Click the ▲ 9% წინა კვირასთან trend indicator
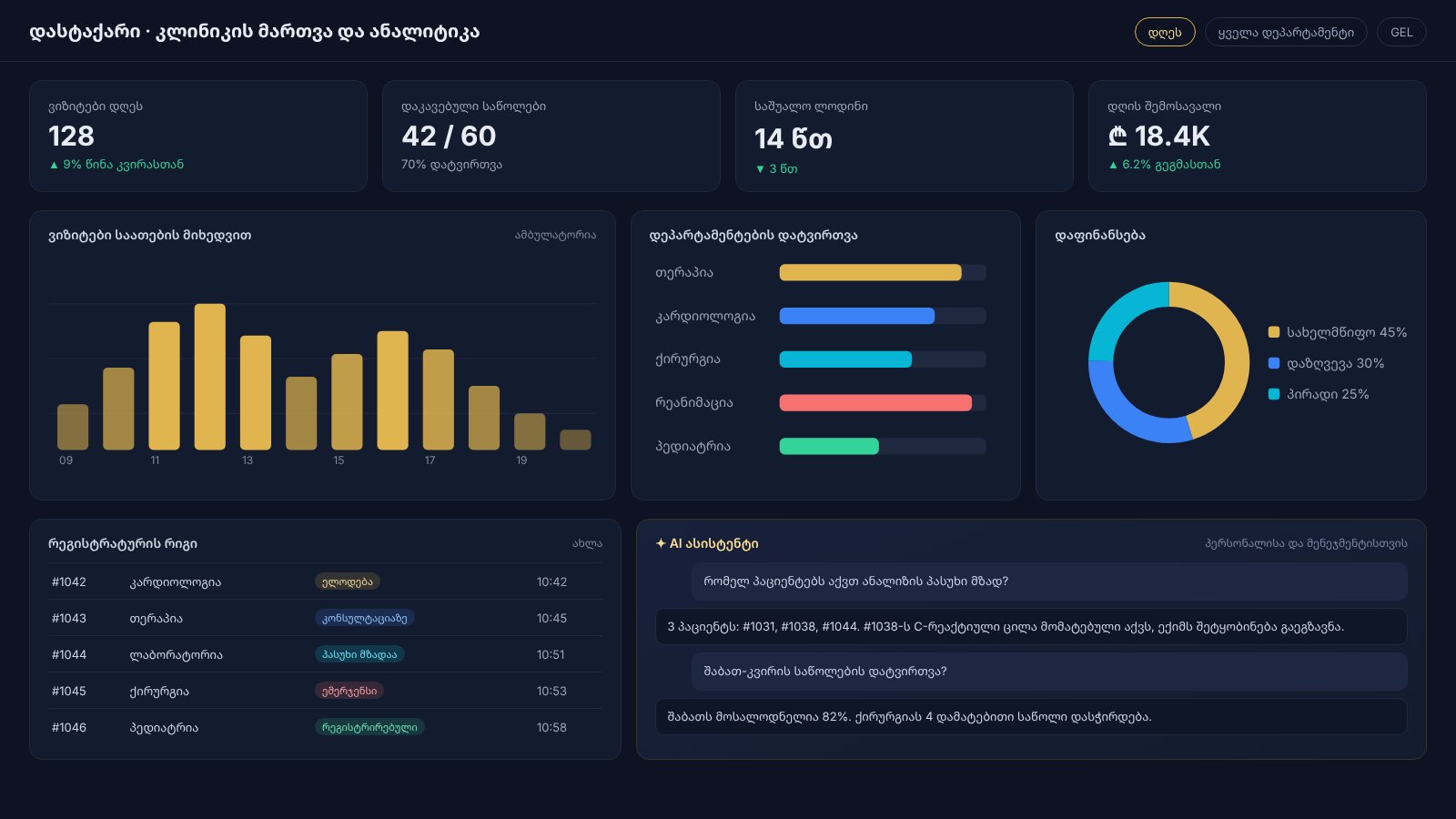This screenshot has height=819, width=1456. 116,165
